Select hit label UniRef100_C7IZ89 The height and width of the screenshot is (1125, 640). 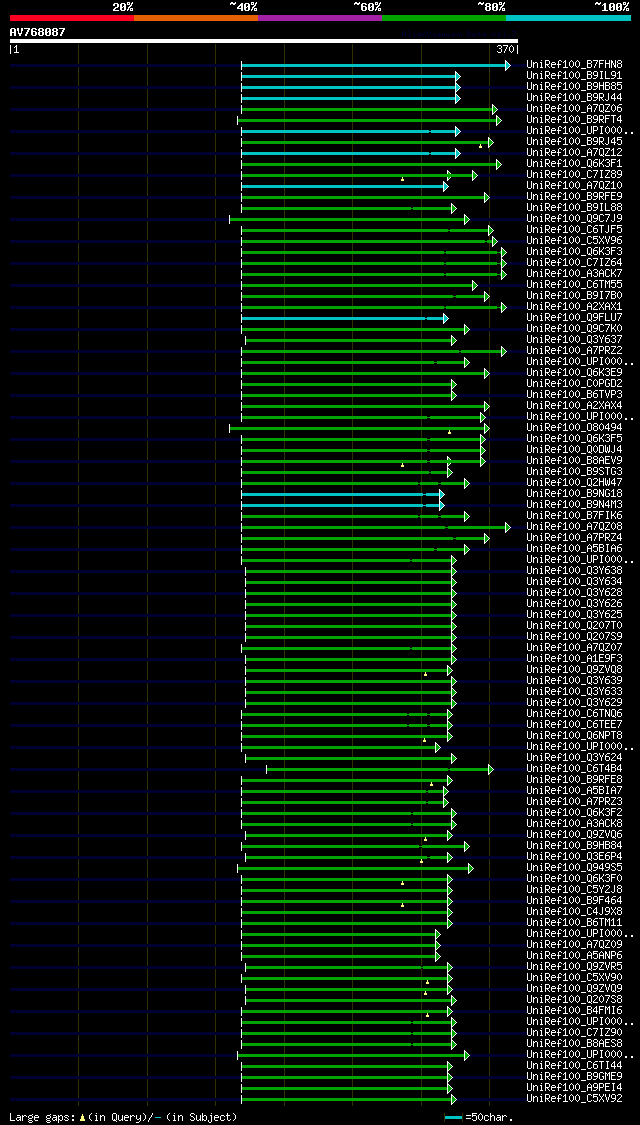coord(574,174)
